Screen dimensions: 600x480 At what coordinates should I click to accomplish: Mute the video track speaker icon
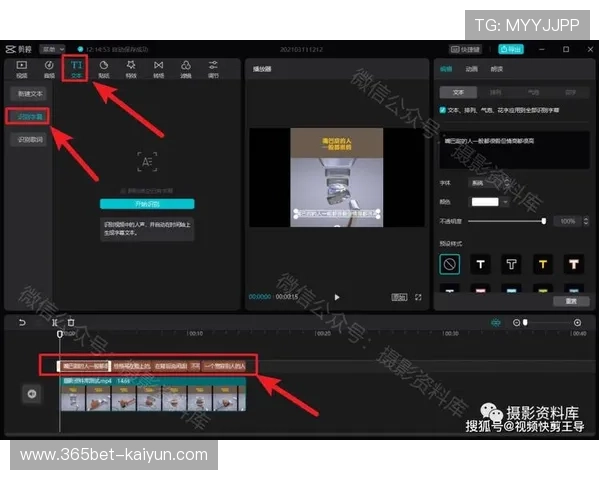[x=32, y=393]
